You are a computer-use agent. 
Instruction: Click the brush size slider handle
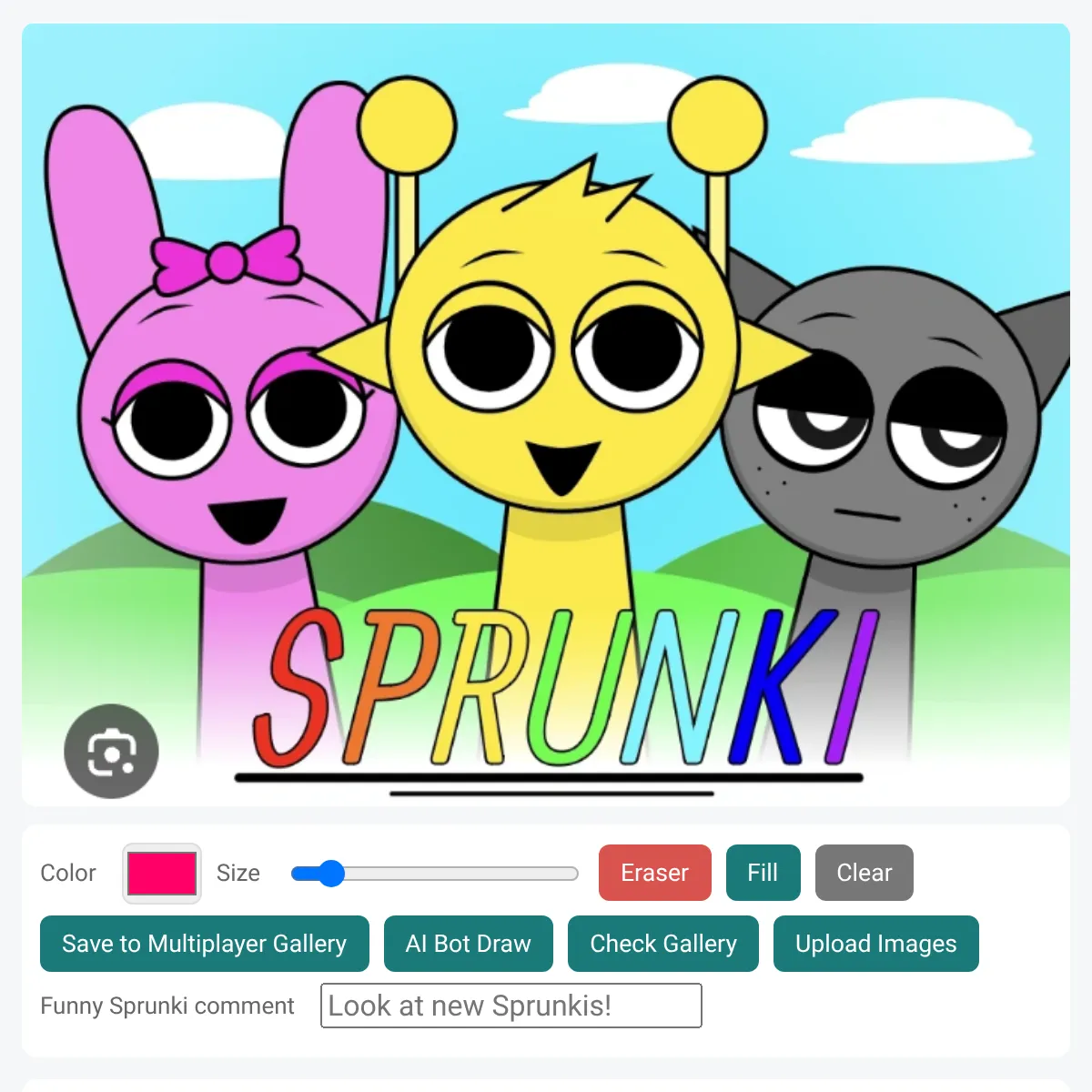[331, 874]
